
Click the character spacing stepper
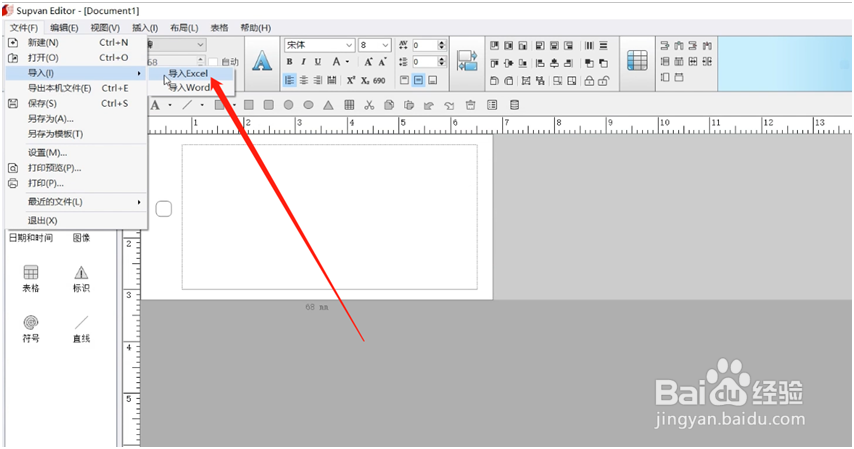pos(442,45)
